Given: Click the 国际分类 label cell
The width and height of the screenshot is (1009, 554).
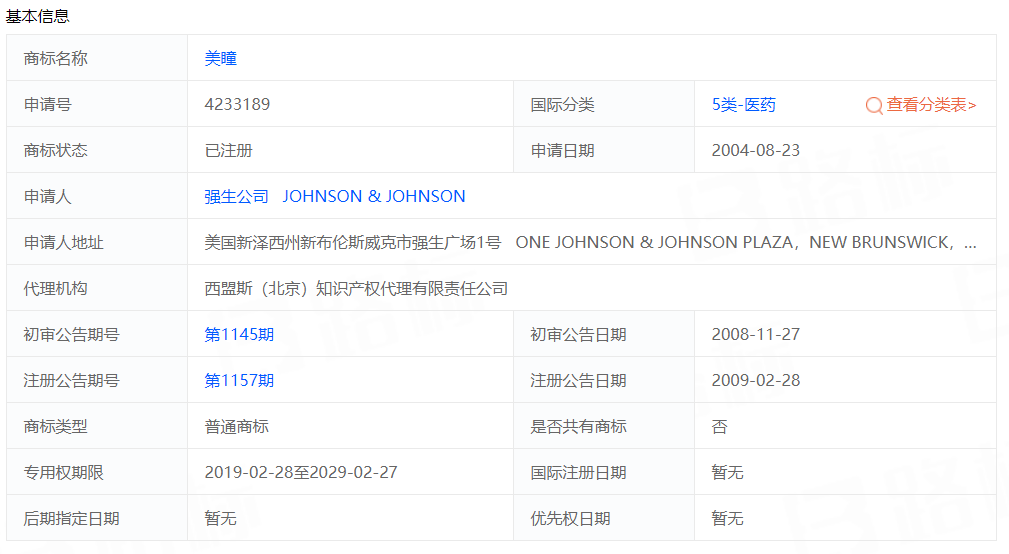Looking at the screenshot, I should pyautogui.click(x=604, y=104).
